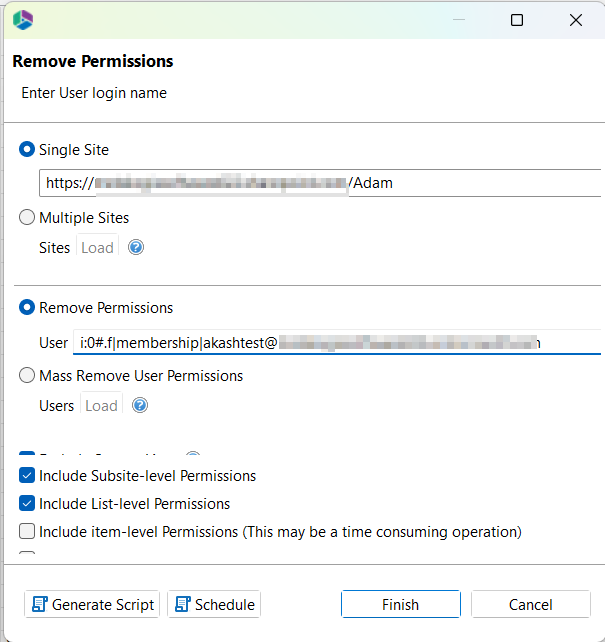Select the Single Site option
The image size is (605, 642).
pos(27,149)
